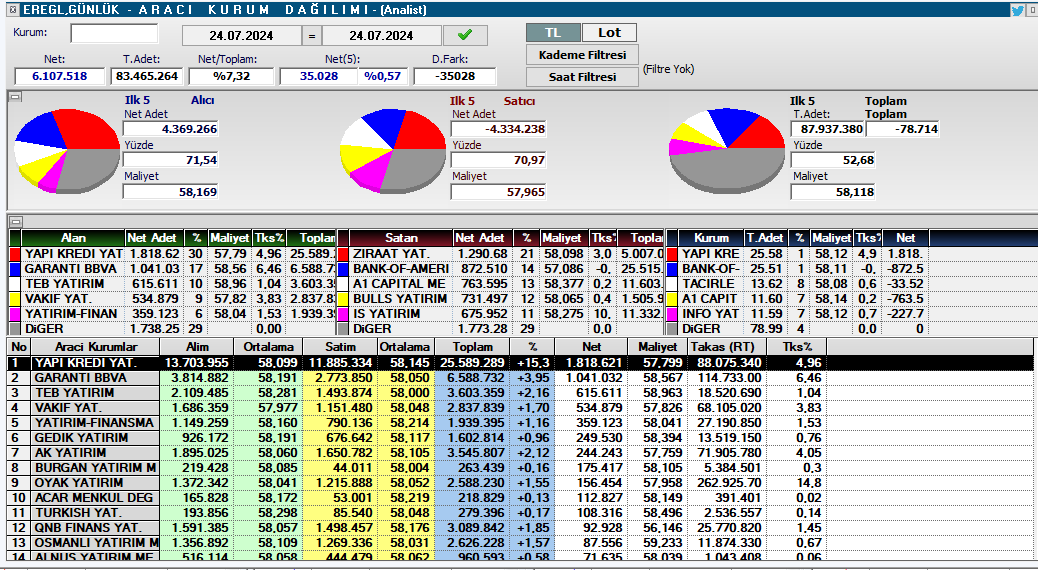Select the OYAK YATIRIM row
The image size is (1038, 570).
coord(520,483)
